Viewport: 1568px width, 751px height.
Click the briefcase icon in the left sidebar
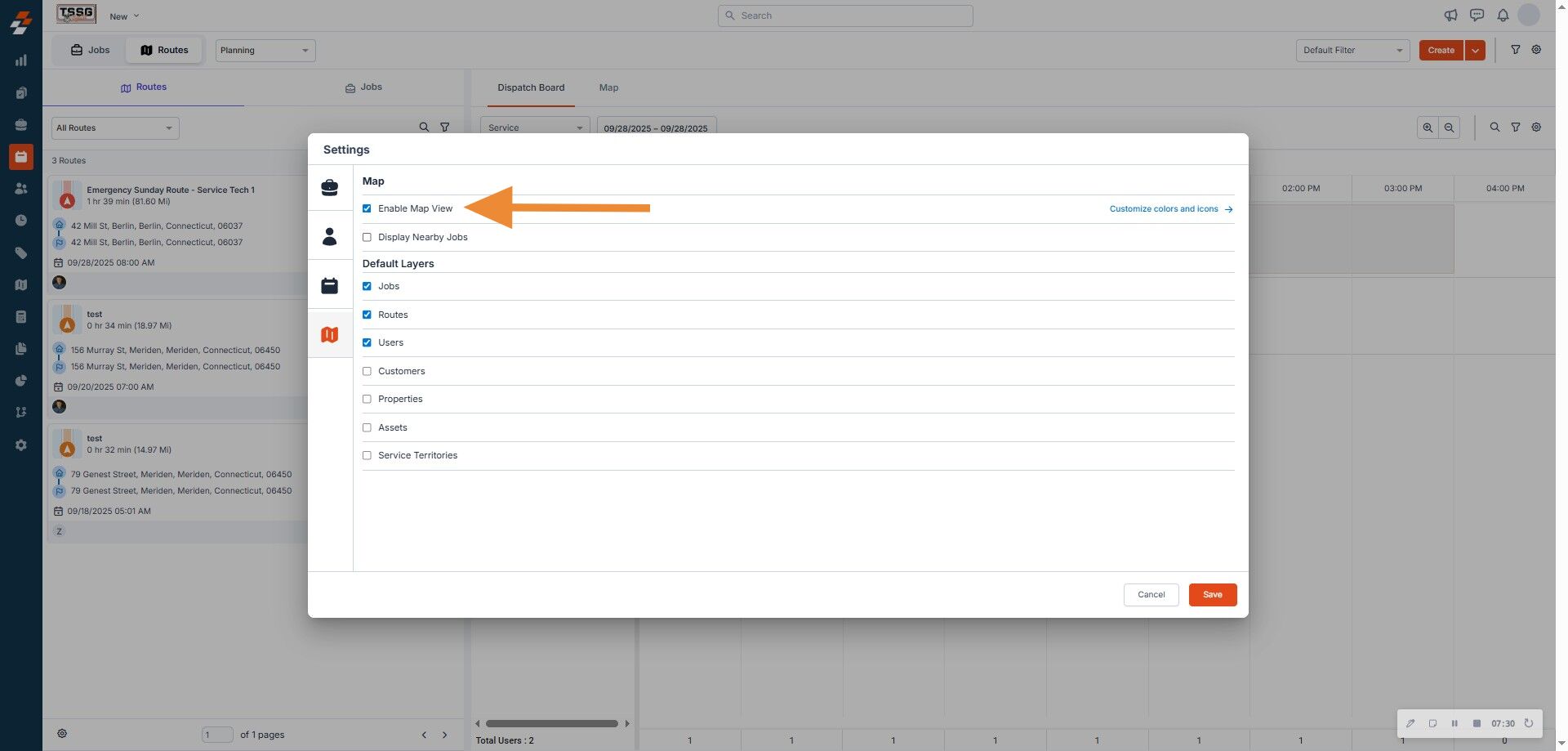point(21,125)
